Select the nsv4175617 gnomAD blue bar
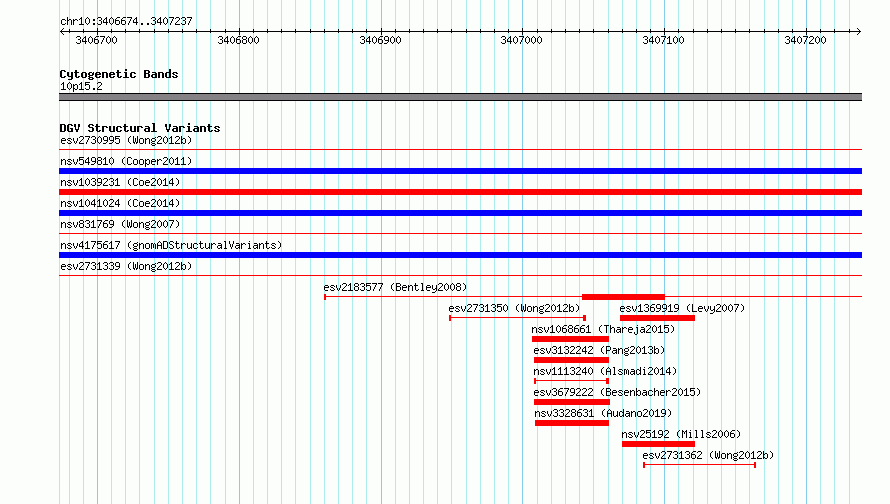Viewport: 890px width, 504px height. point(460,255)
